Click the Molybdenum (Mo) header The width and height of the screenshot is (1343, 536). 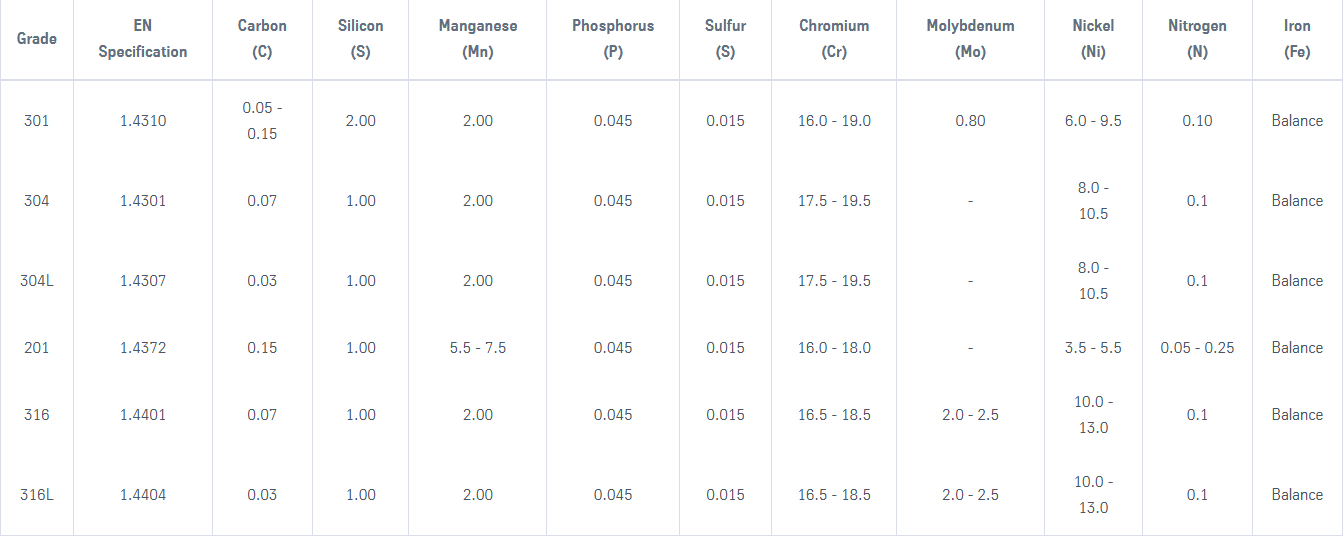tap(970, 39)
